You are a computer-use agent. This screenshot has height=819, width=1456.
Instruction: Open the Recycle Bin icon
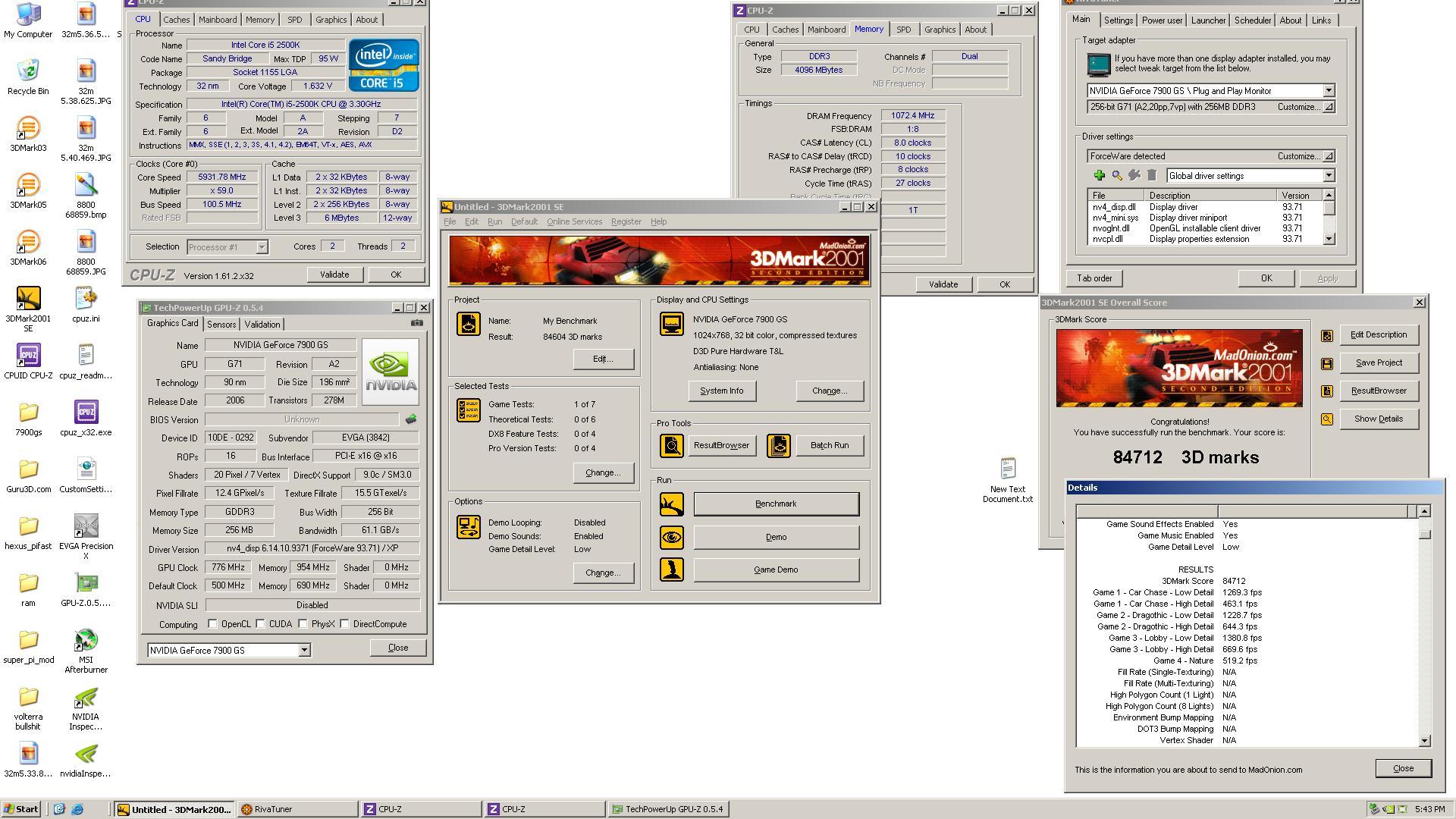[28, 71]
